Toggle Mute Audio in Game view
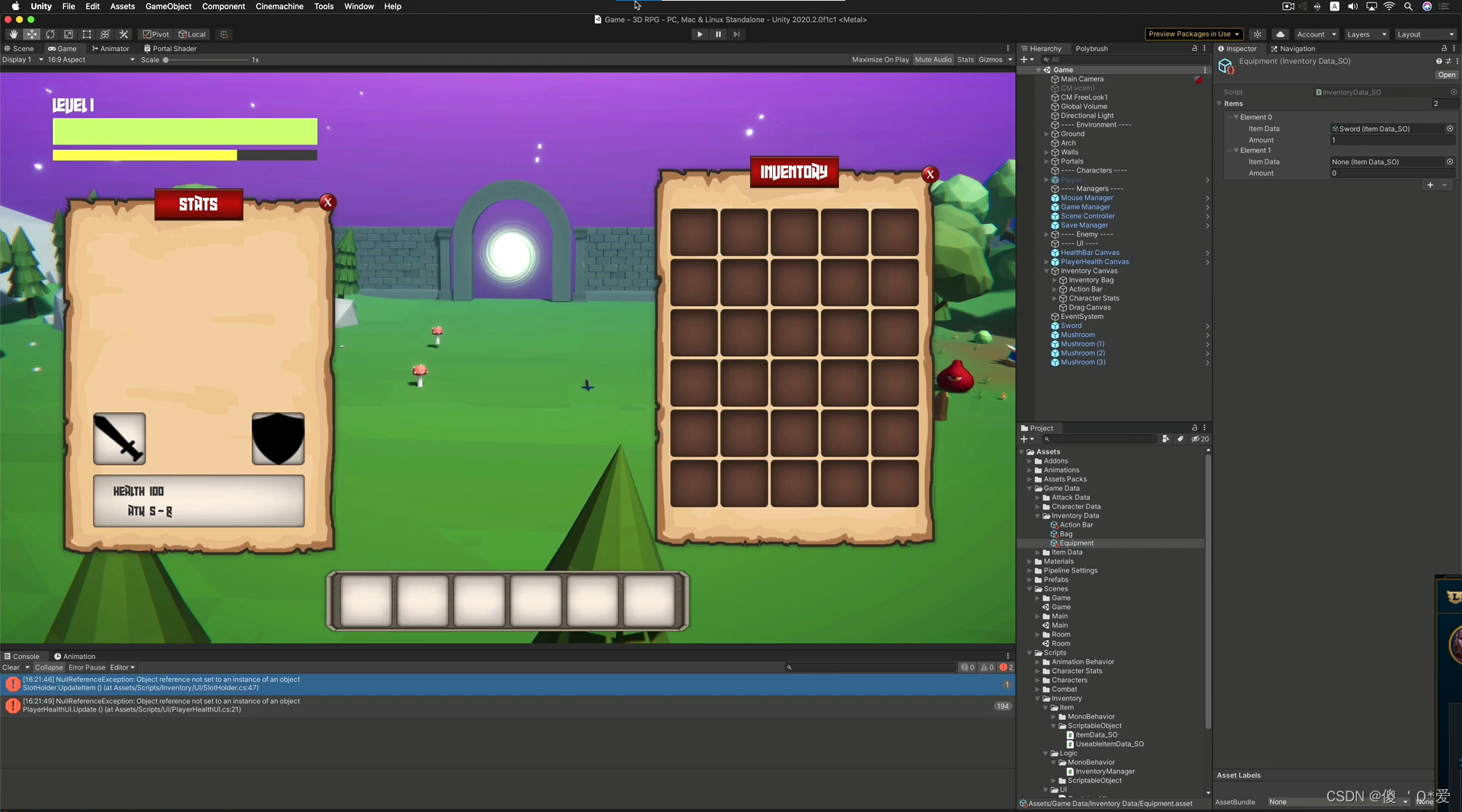This screenshot has height=812, width=1462. click(933, 59)
